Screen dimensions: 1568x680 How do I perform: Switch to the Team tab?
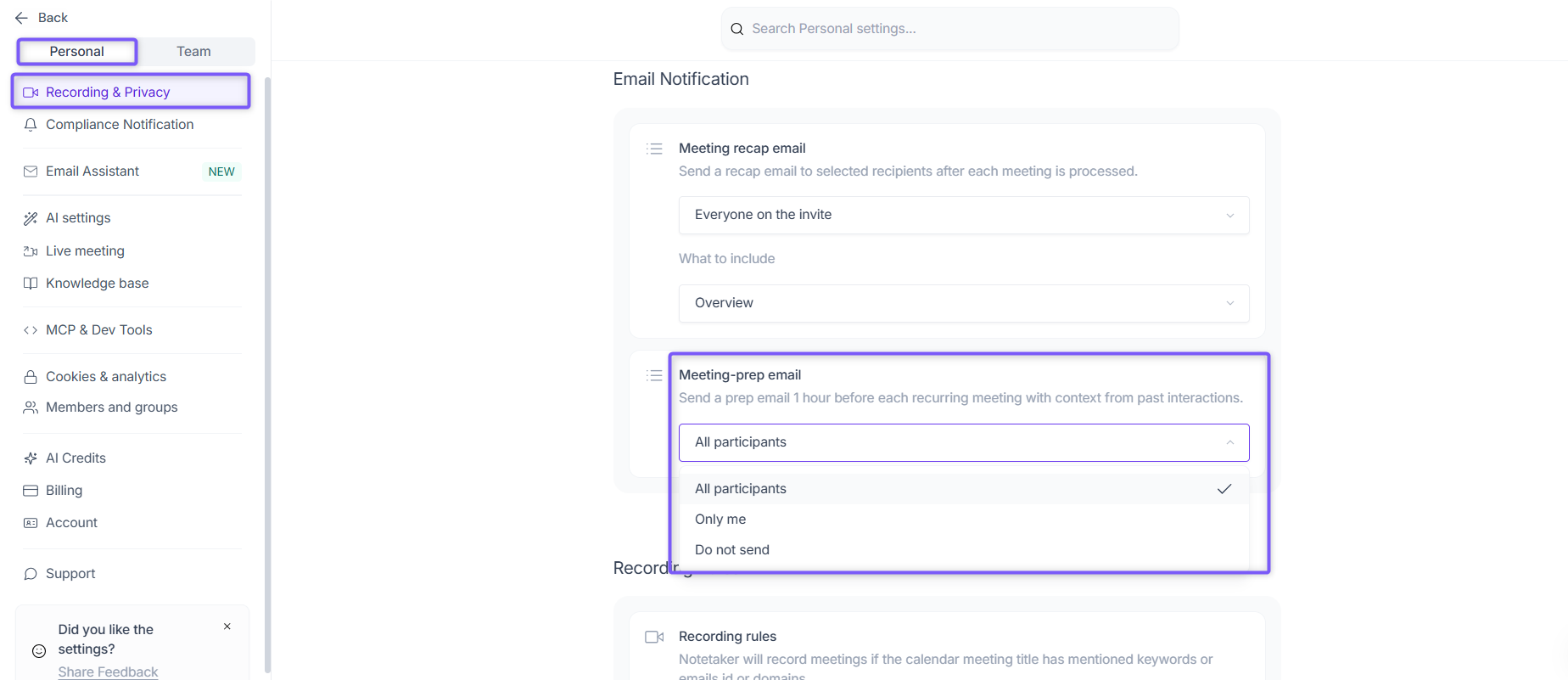(x=193, y=52)
